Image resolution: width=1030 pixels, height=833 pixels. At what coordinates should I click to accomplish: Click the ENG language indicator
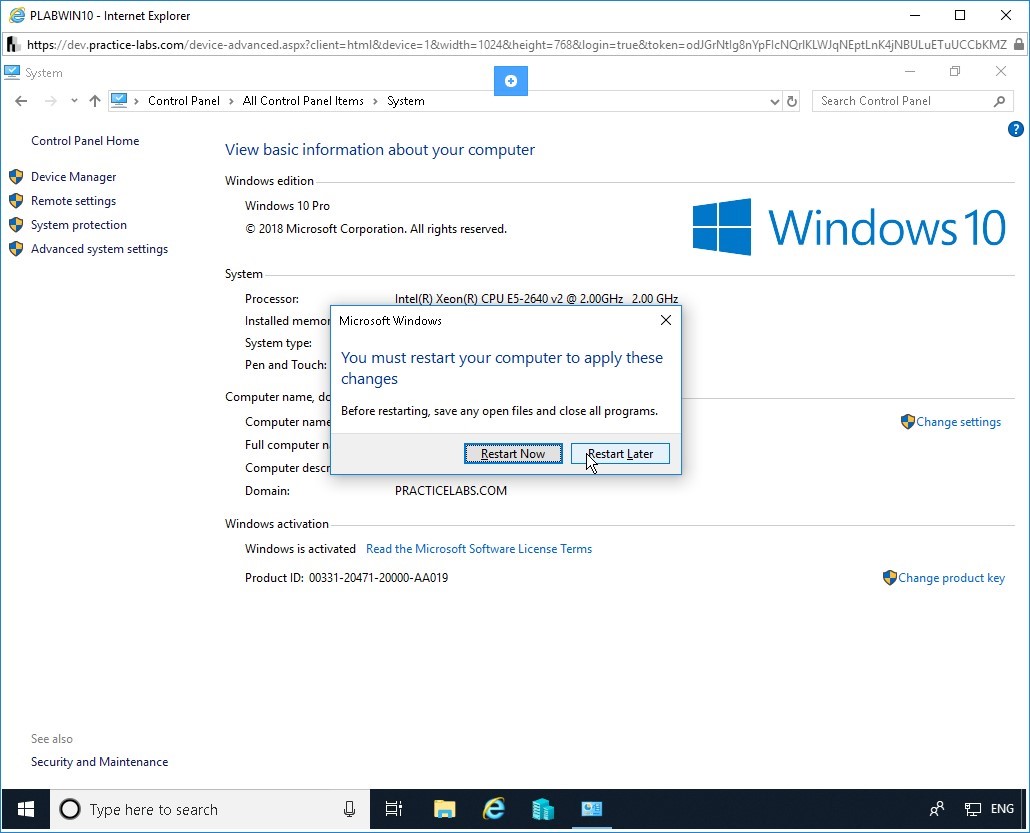[x=1002, y=809]
